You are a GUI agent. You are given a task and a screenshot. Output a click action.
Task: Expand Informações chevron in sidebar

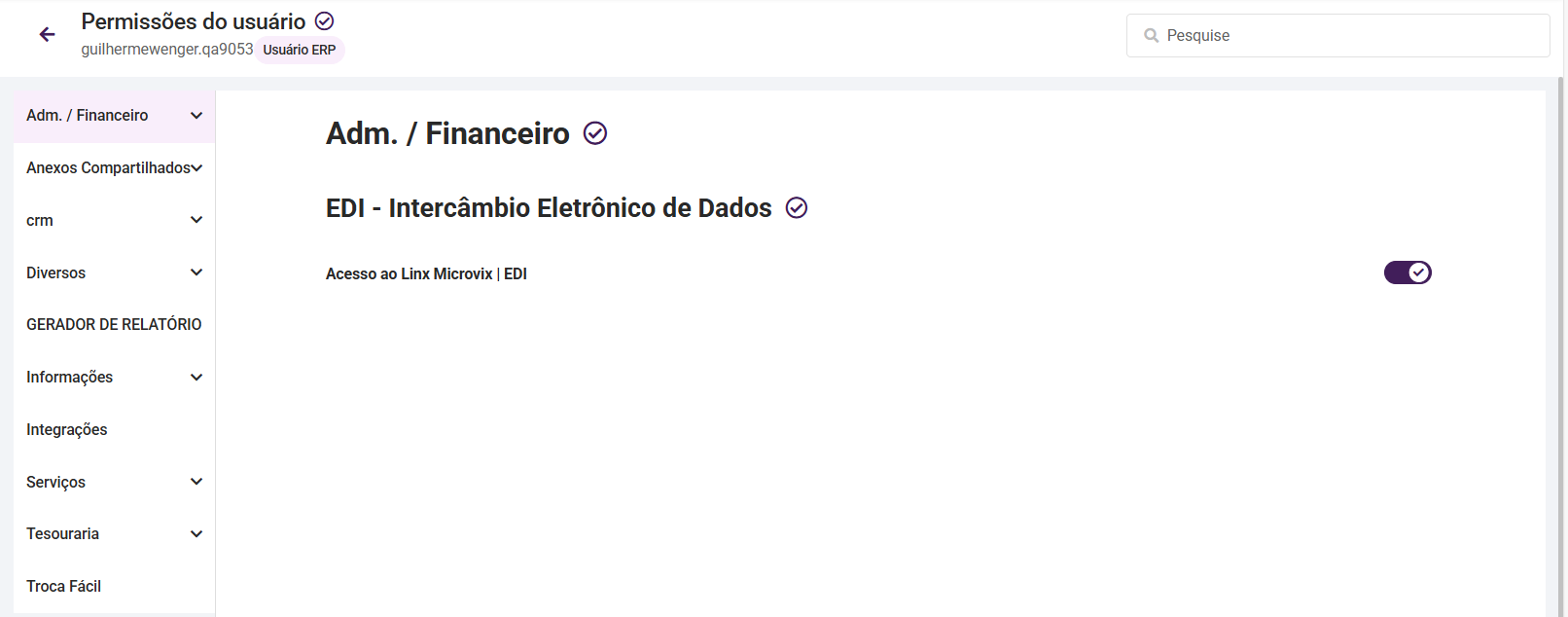tap(196, 378)
